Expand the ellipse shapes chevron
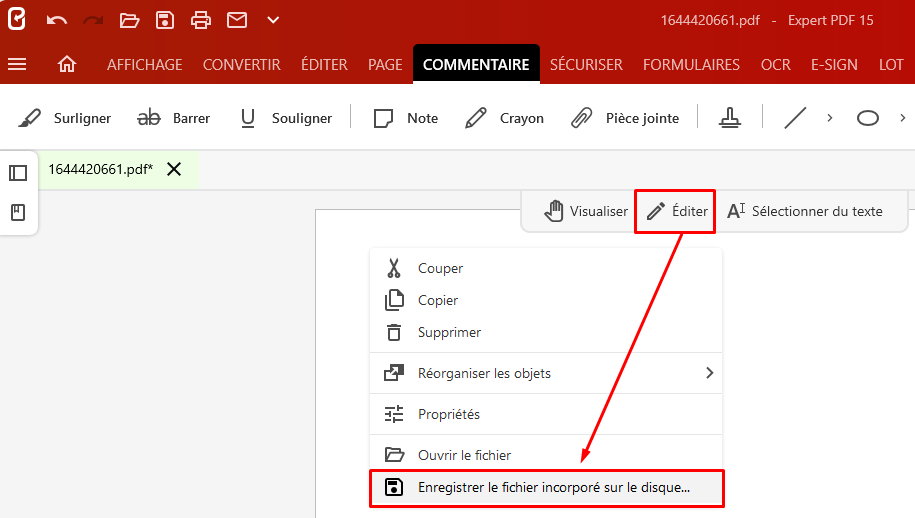915x518 pixels. [903, 118]
